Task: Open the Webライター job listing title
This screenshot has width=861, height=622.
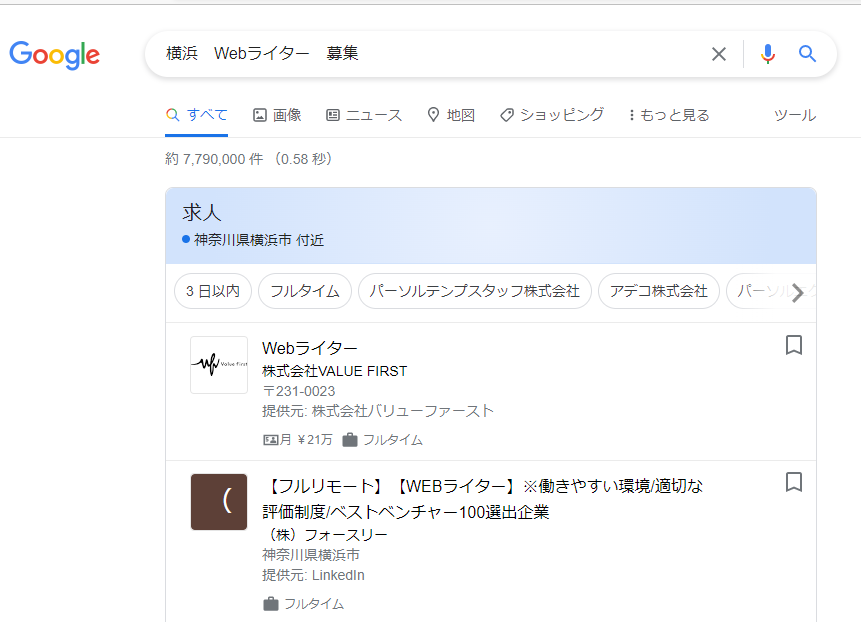Action: click(x=310, y=348)
